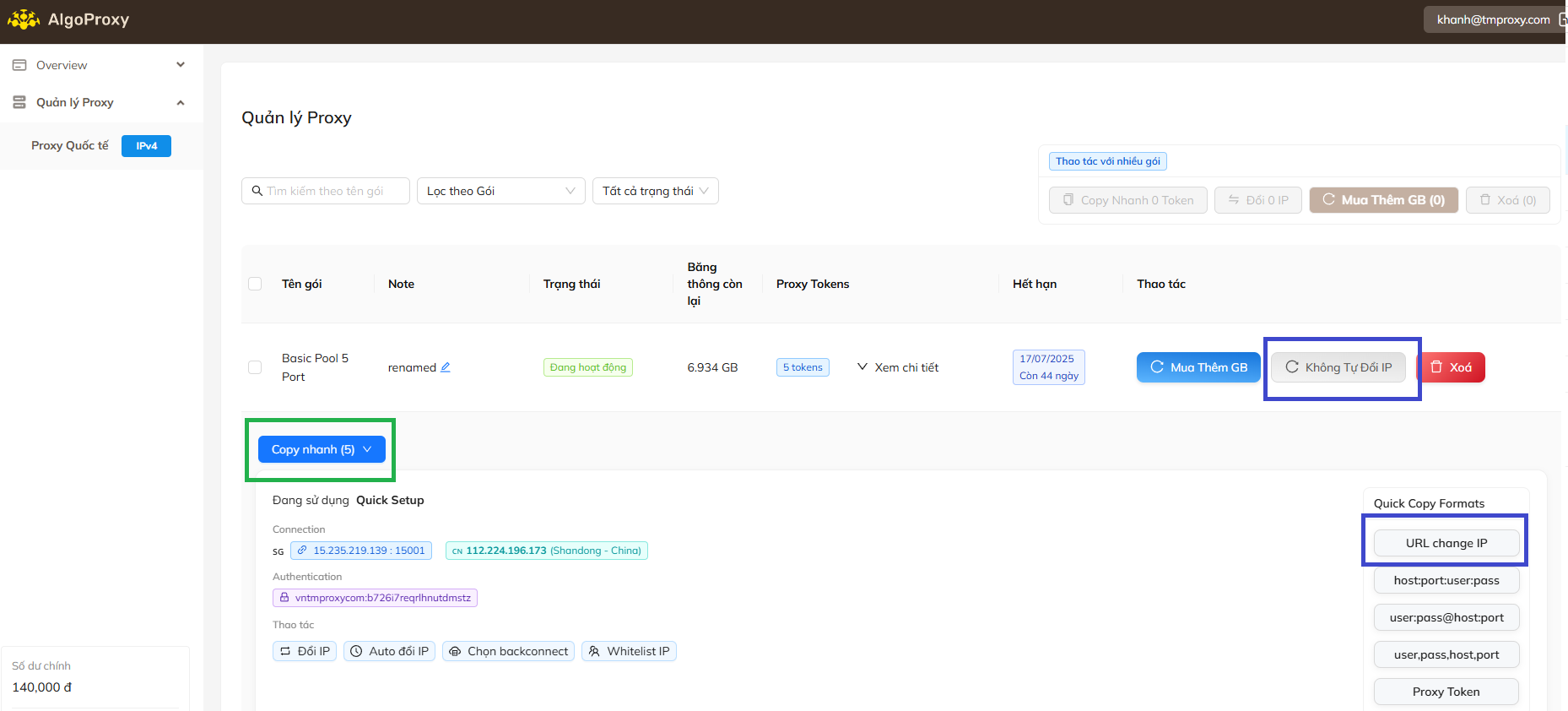This screenshot has height=711, width=1568.
Task: Open Proxy Quốc tế menu item
Action: pyautogui.click(x=70, y=146)
